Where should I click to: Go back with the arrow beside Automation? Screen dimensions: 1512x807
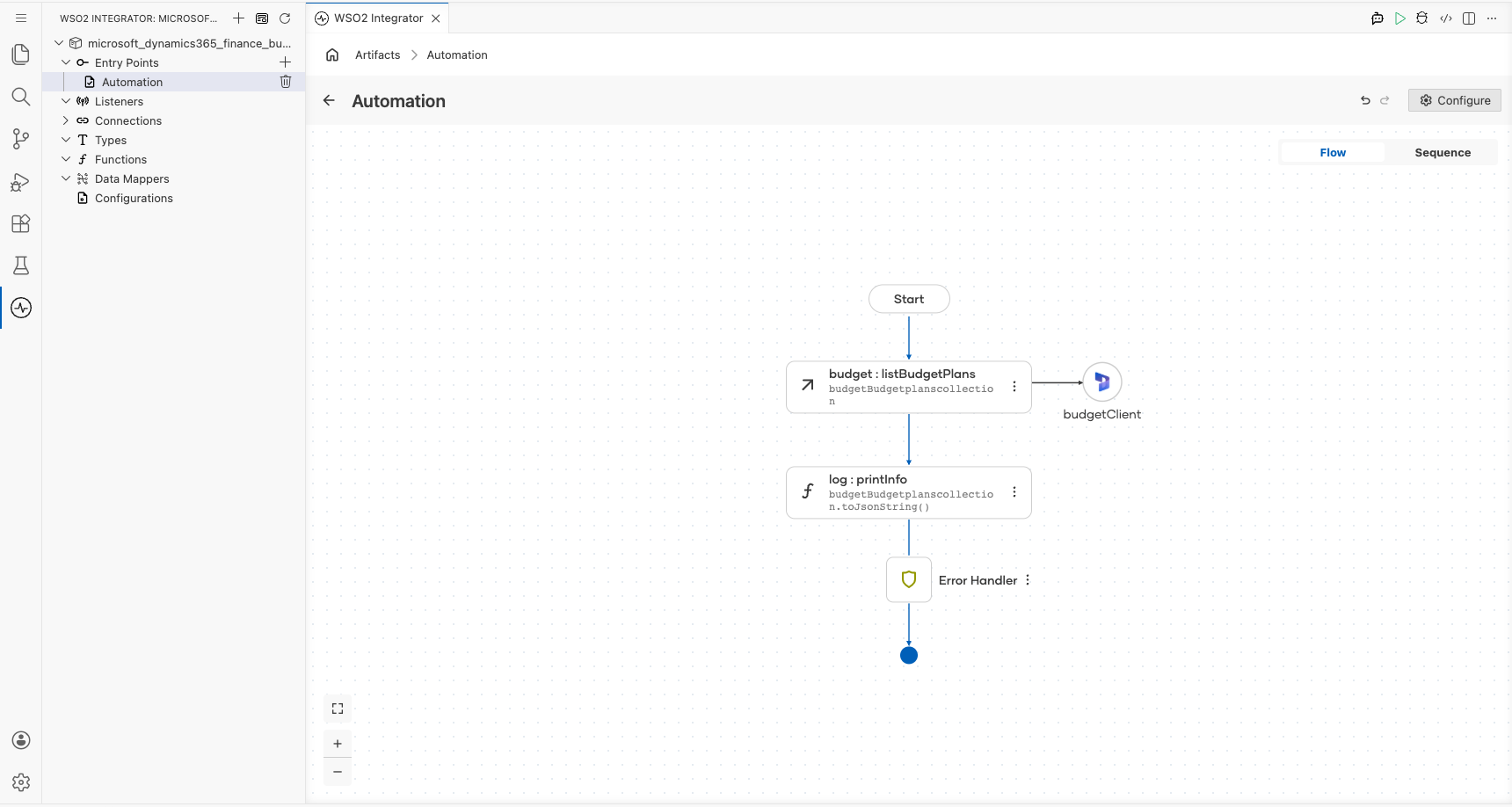[329, 100]
